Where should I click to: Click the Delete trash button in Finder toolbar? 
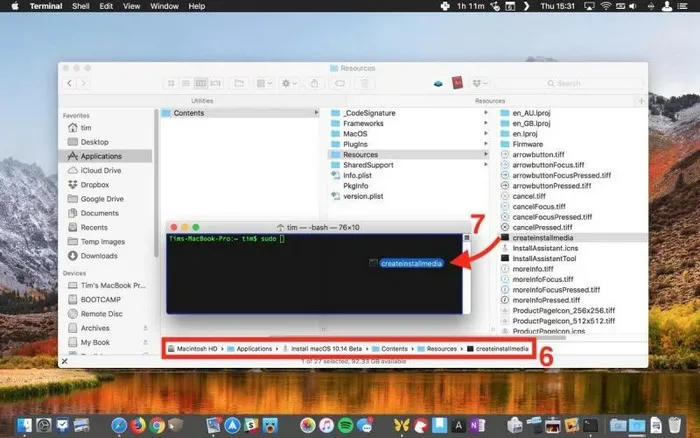pyautogui.click(x=364, y=83)
